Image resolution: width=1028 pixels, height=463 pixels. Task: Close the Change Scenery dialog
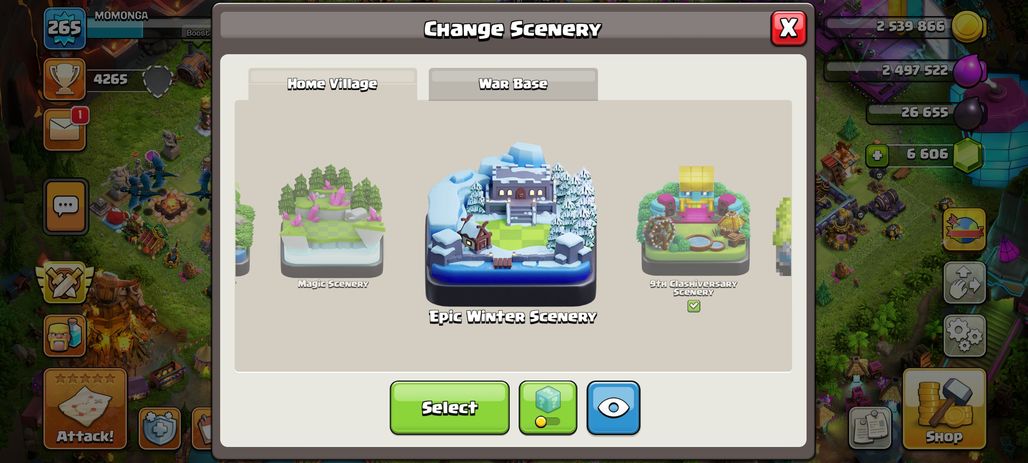click(x=788, y=28)
